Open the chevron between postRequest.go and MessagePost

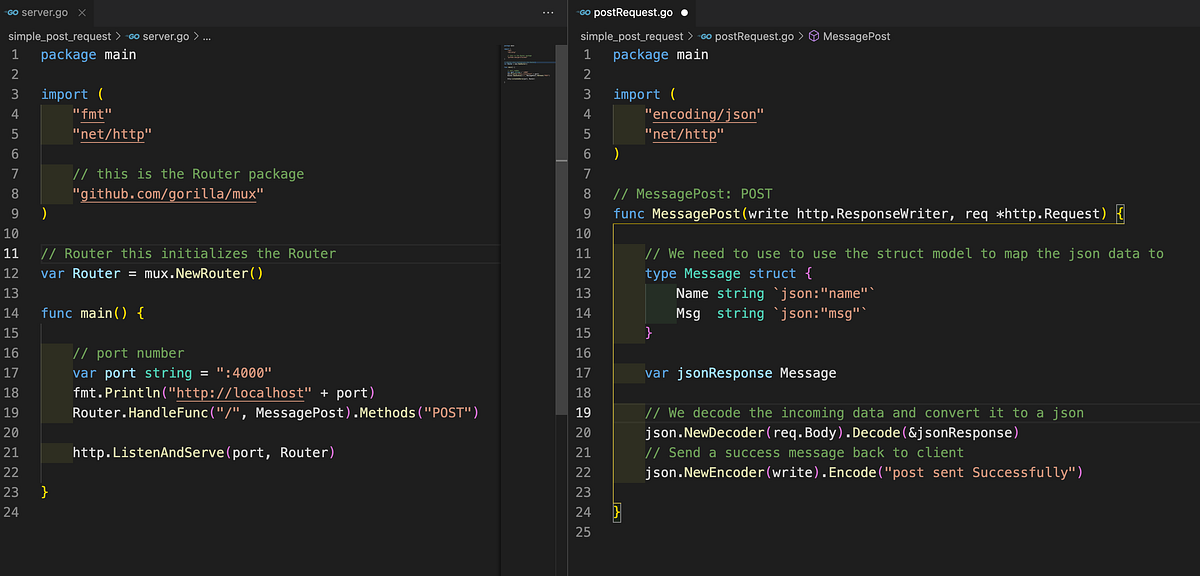click(x=800, y=36)
